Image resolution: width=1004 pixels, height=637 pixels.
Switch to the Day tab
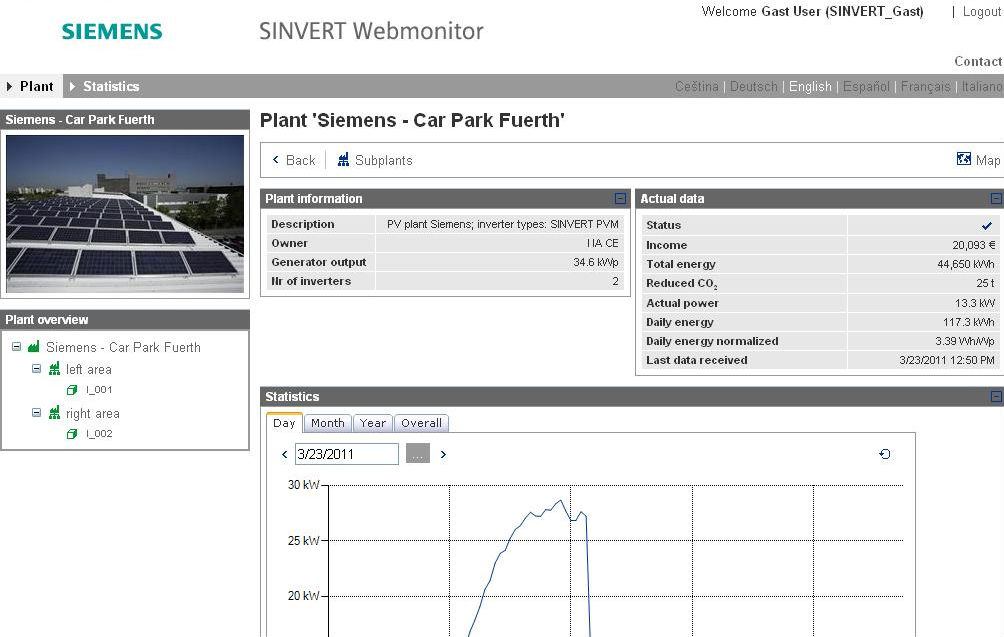click(284, 423)
